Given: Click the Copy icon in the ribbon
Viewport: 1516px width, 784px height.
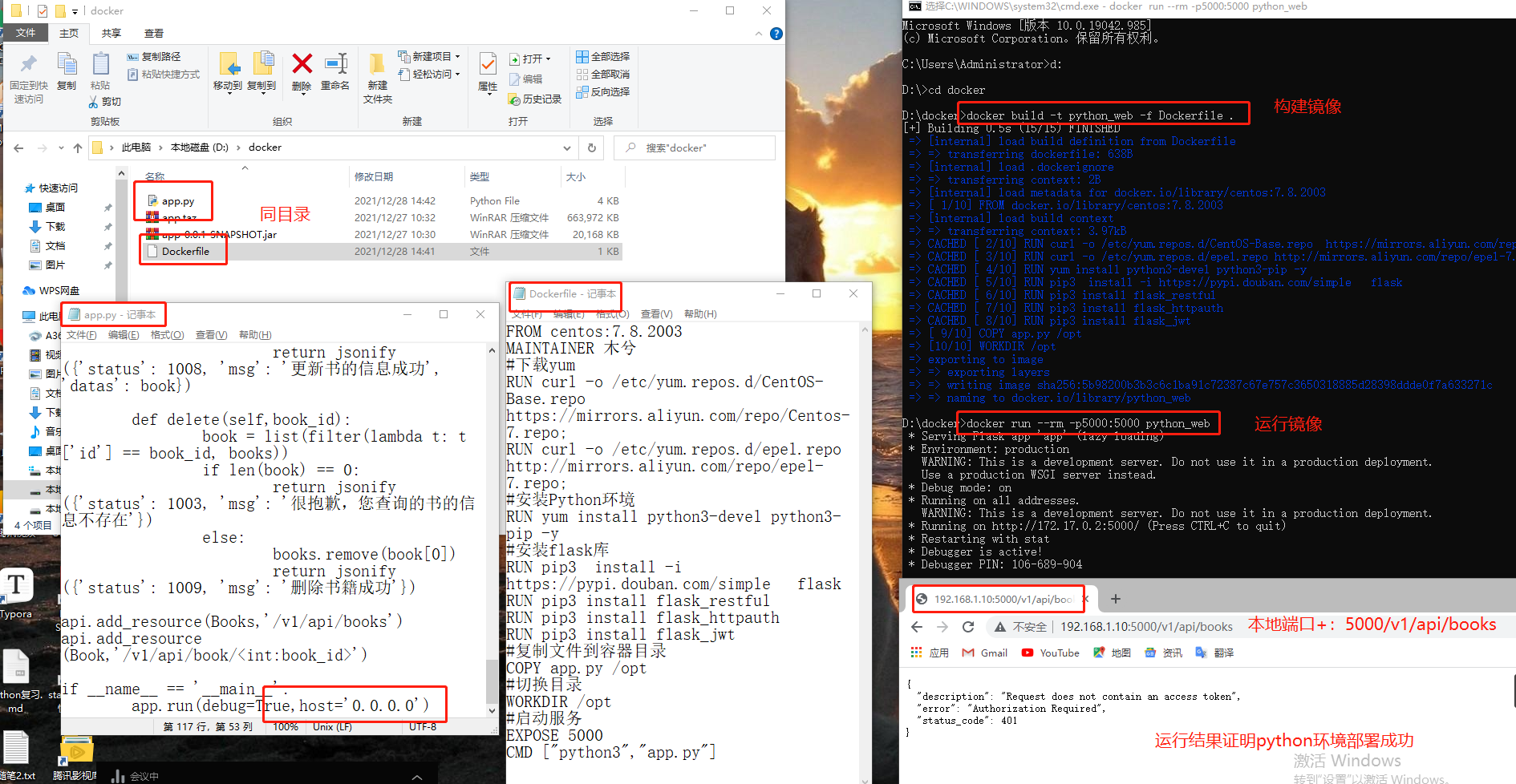Looking at the screenshot, I should (67, 64).
